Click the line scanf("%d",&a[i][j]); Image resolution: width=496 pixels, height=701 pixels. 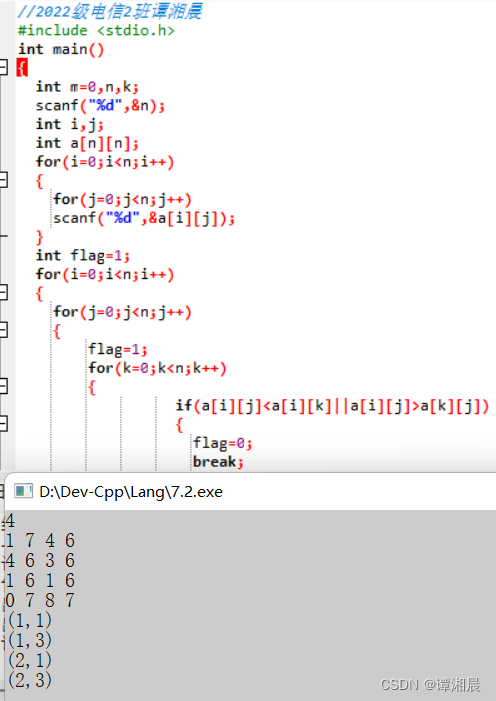tap(144, 218)
